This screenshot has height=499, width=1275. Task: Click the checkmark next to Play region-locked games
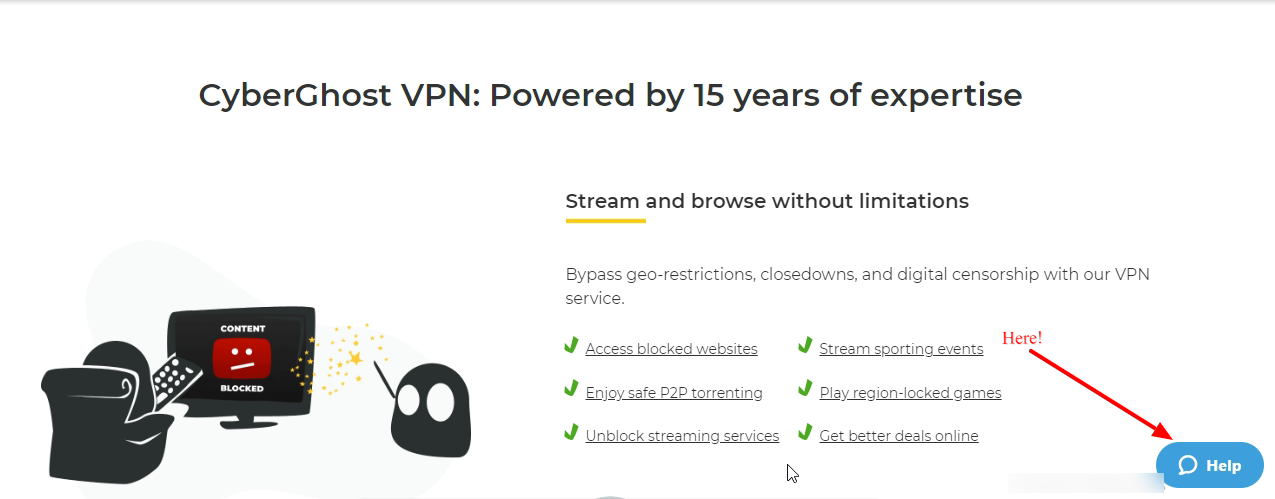[805, 388]
